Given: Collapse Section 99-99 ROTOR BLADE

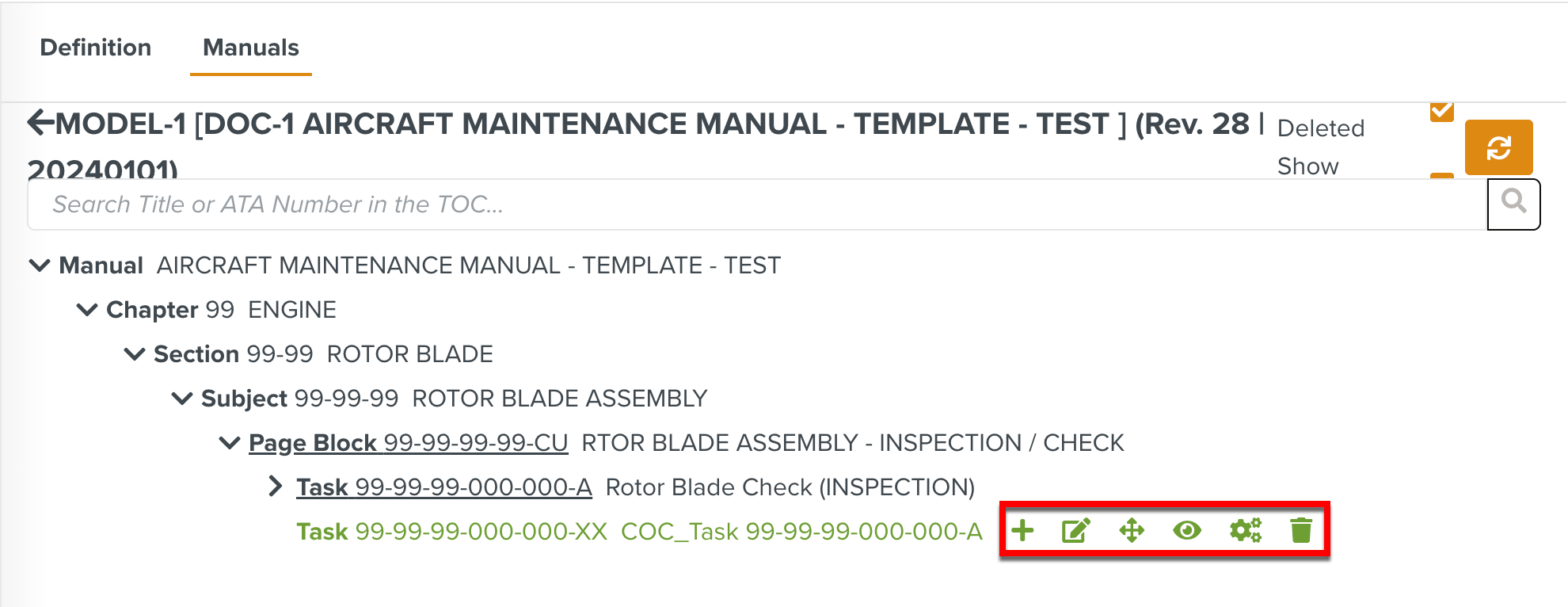Looking at the screenshot, I should 135,354.
